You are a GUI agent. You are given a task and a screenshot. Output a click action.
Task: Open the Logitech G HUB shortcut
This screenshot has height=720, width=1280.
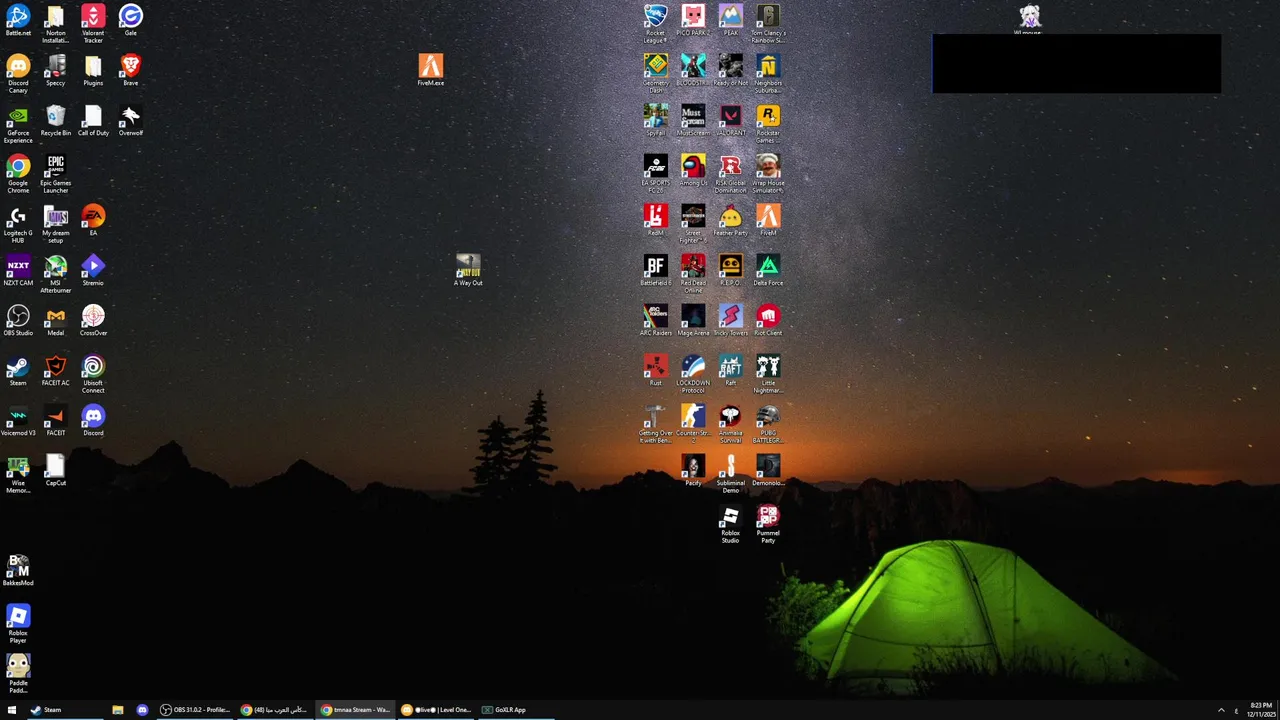click(18, 223)
